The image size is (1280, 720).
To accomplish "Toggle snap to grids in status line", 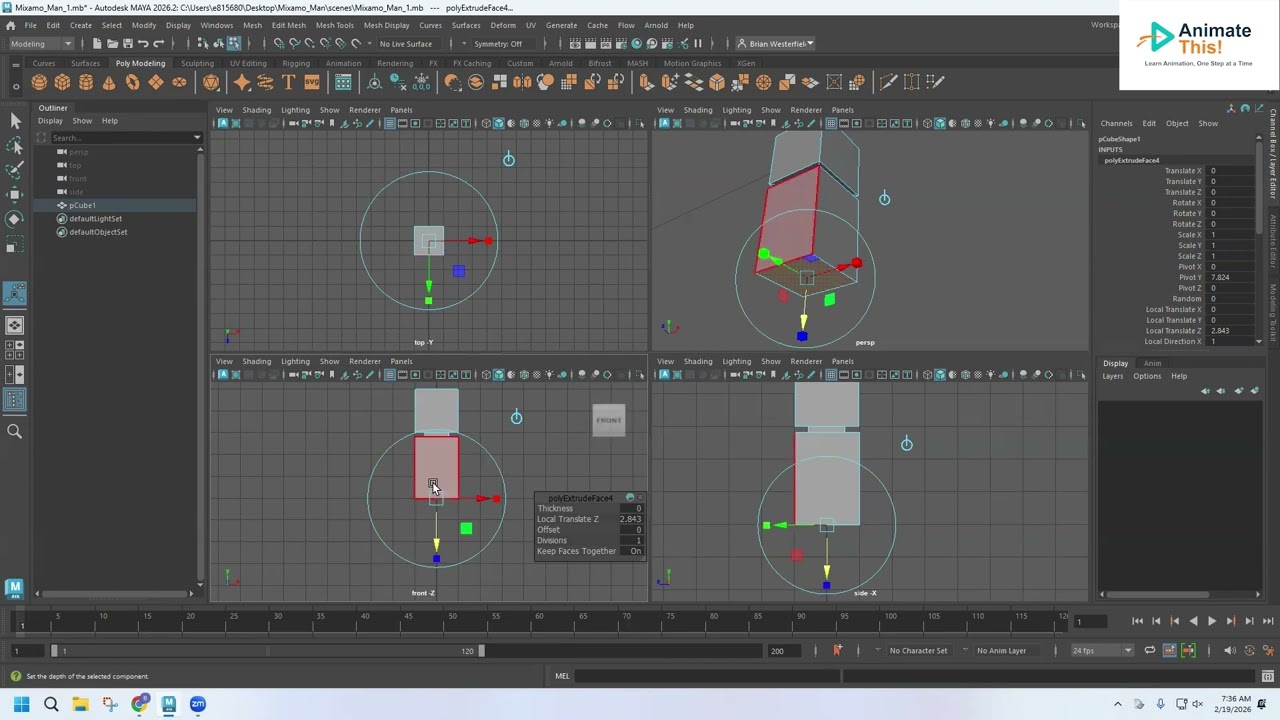I will click(x=279, y=44).
